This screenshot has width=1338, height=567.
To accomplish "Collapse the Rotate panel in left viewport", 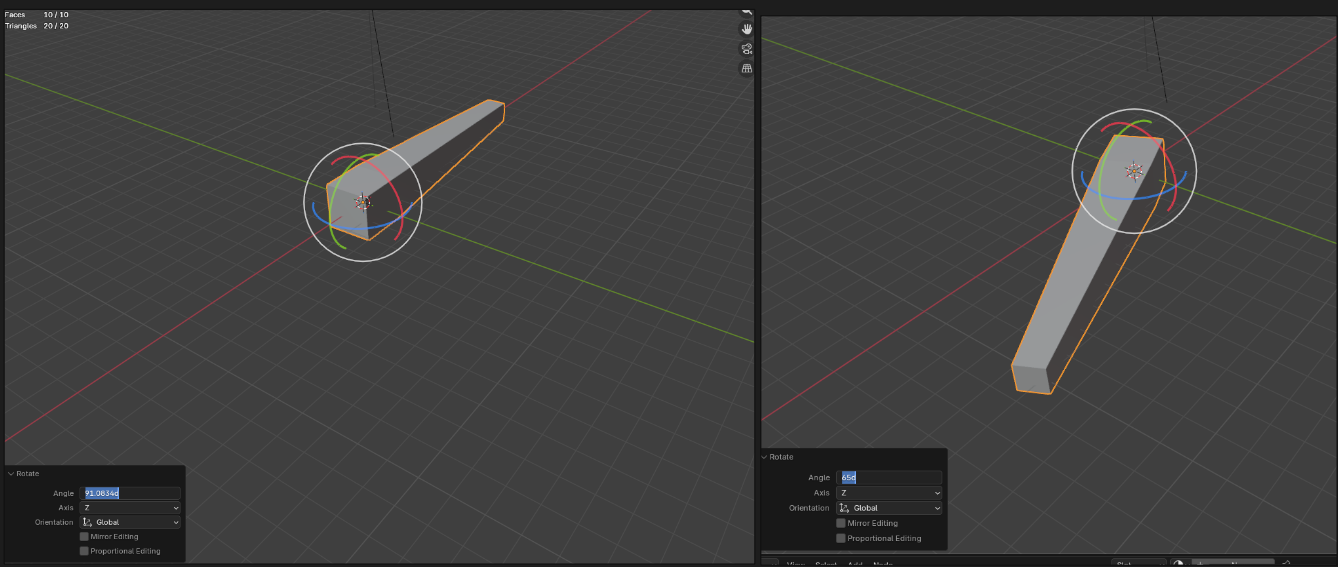I will pyautogui.click(x=11, y=473).
